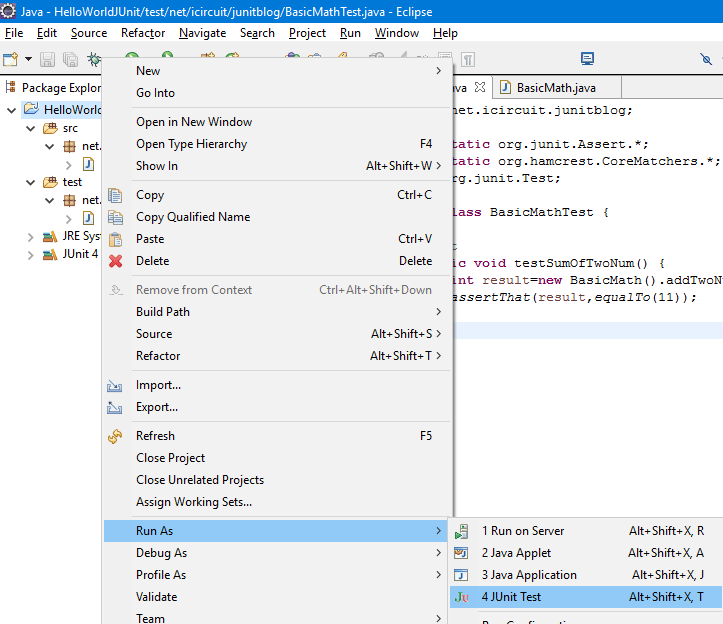723x624 pixels.
Task: Select the Java file icon under test
Action: tap(88, 218)
